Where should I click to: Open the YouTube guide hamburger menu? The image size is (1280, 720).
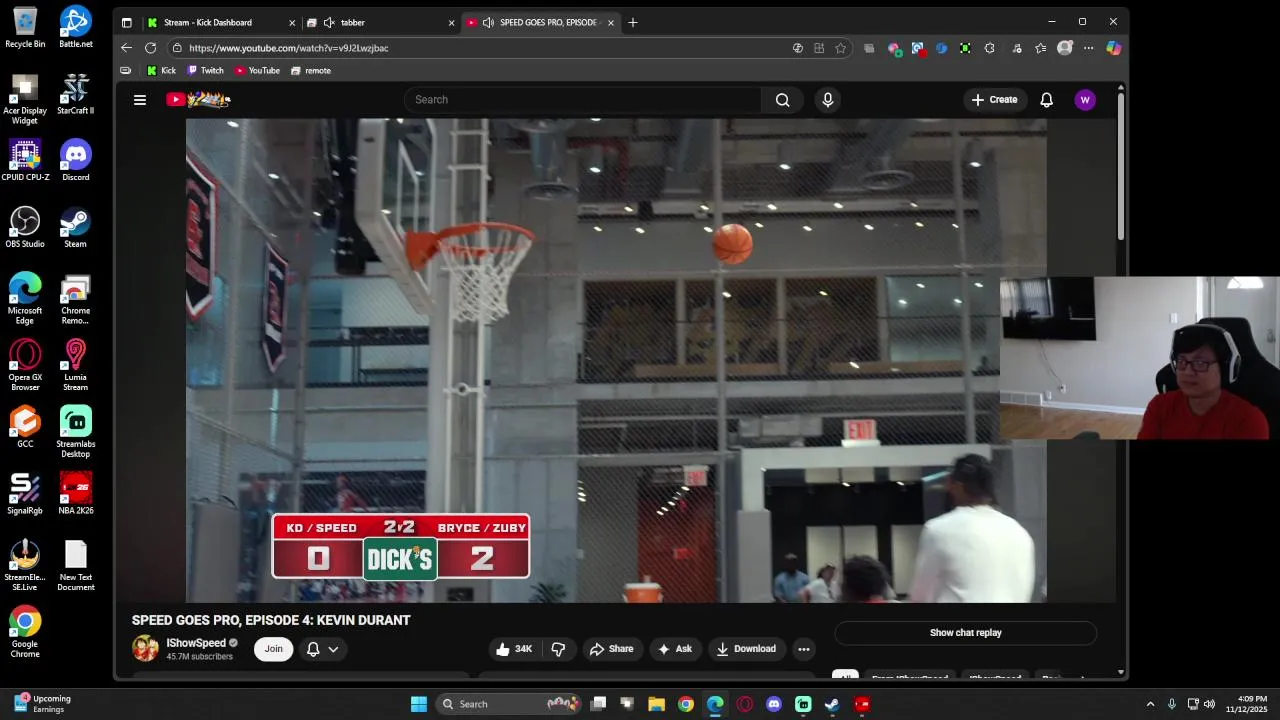(x=140, y=100)
